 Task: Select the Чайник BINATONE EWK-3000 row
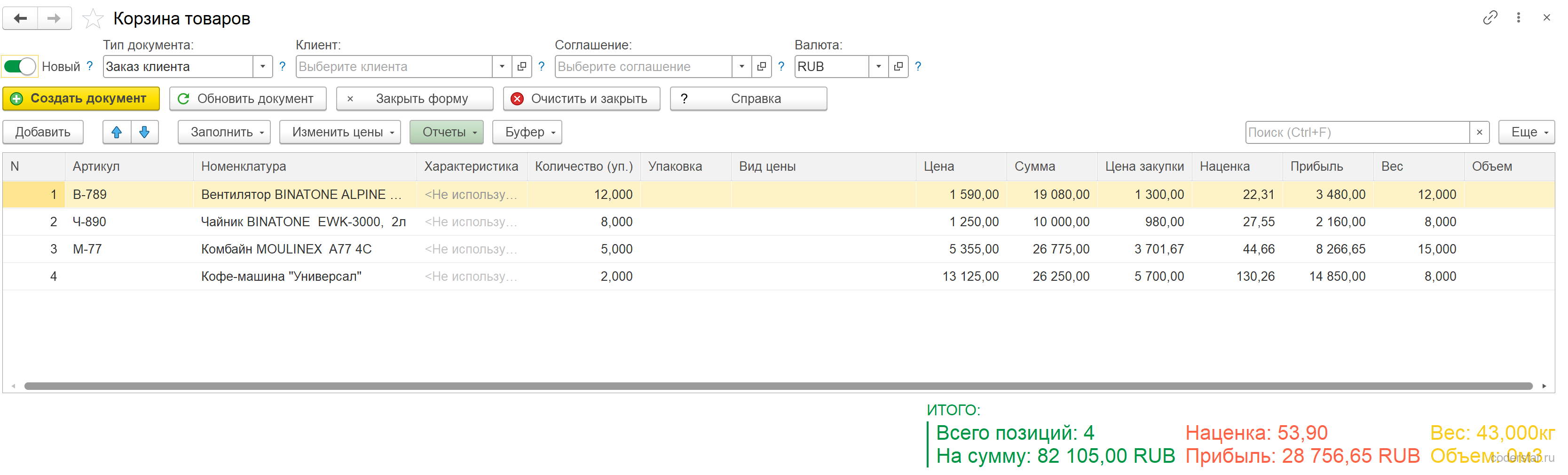click(779, 222)
